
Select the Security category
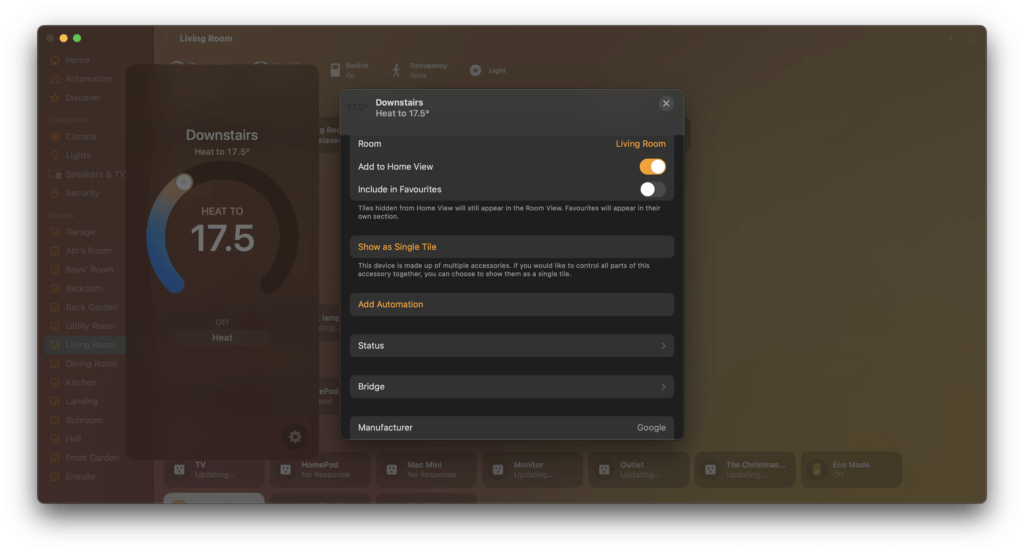[74, 193]
